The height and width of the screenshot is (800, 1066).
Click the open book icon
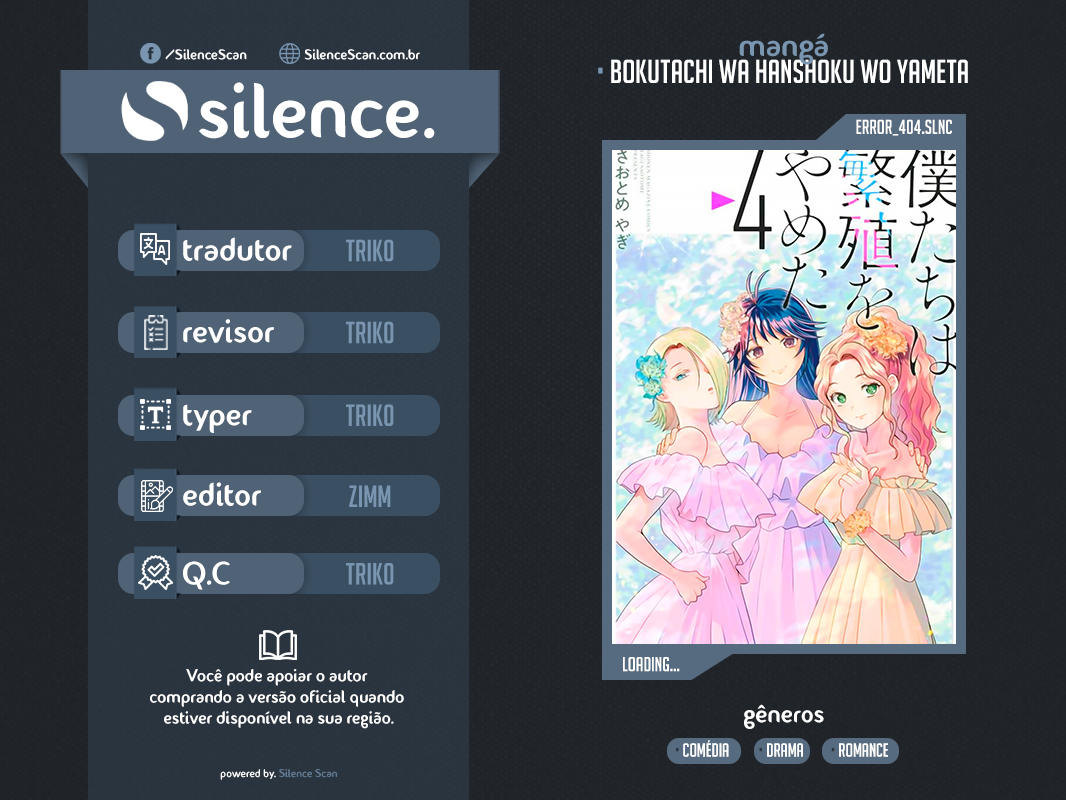(x=277, y=645)
